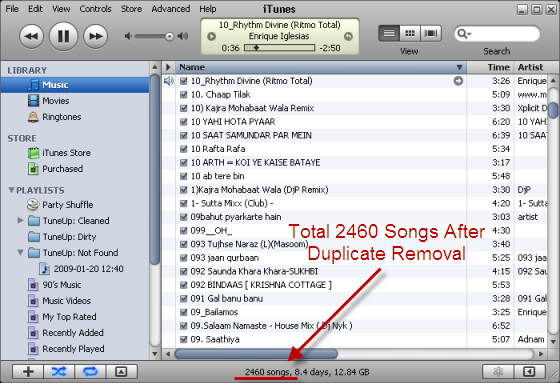
Task: Open the 90's Music smart playlist
Action: [x=75, y=285]
